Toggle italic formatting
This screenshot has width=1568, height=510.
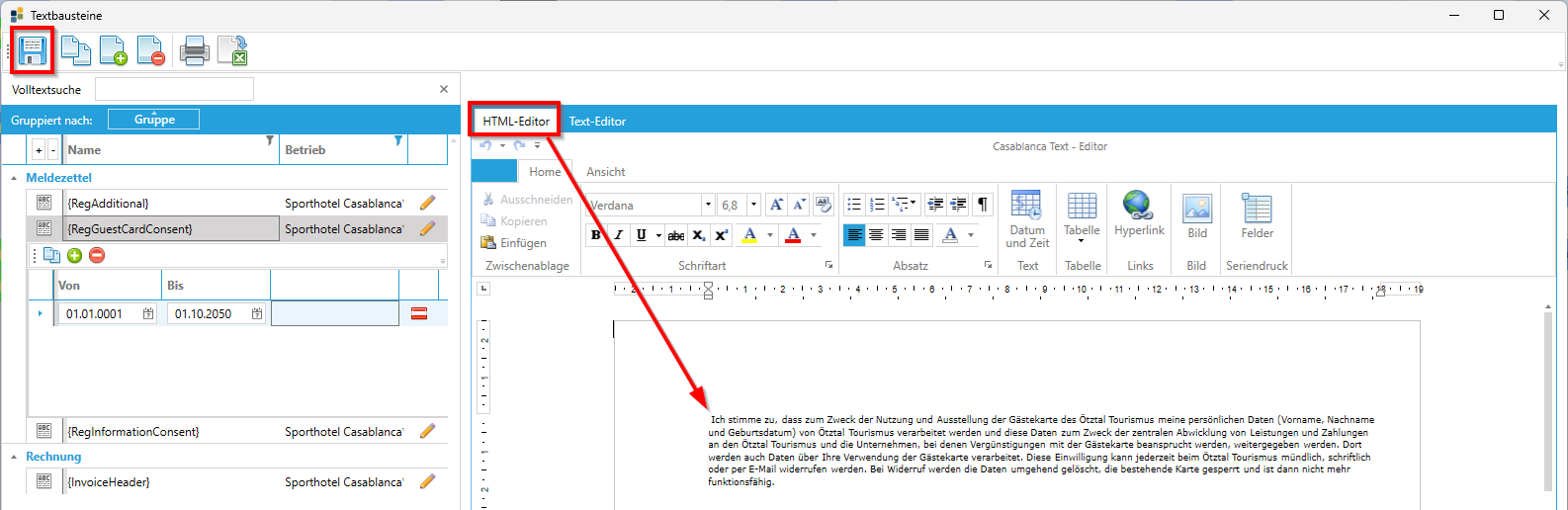618,234
